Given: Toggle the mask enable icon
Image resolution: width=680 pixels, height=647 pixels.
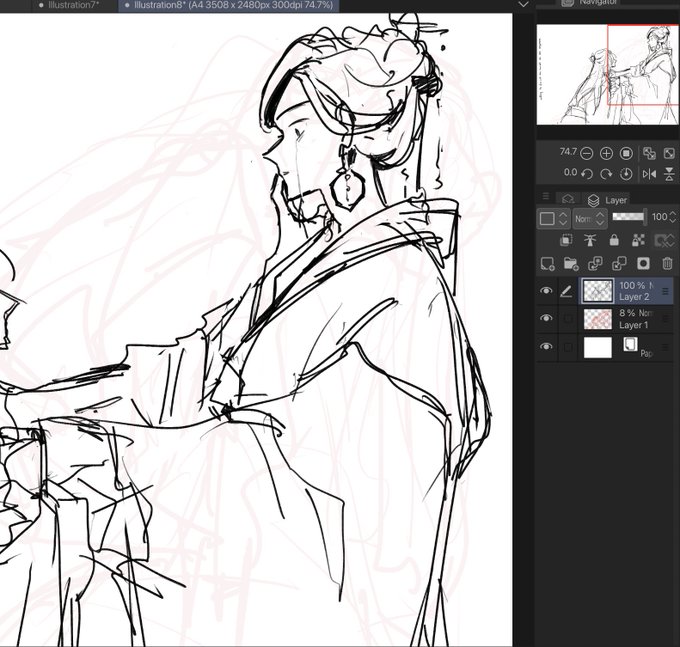Looking at the screenshot, I should point(664,240).
